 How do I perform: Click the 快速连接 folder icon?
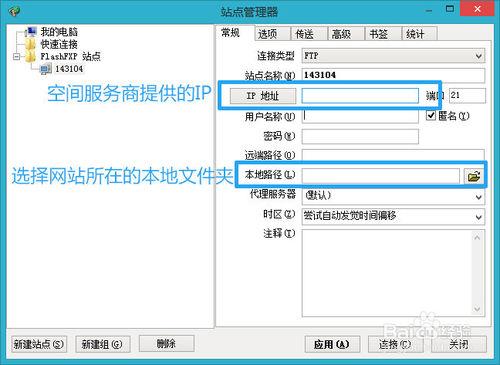30,44
